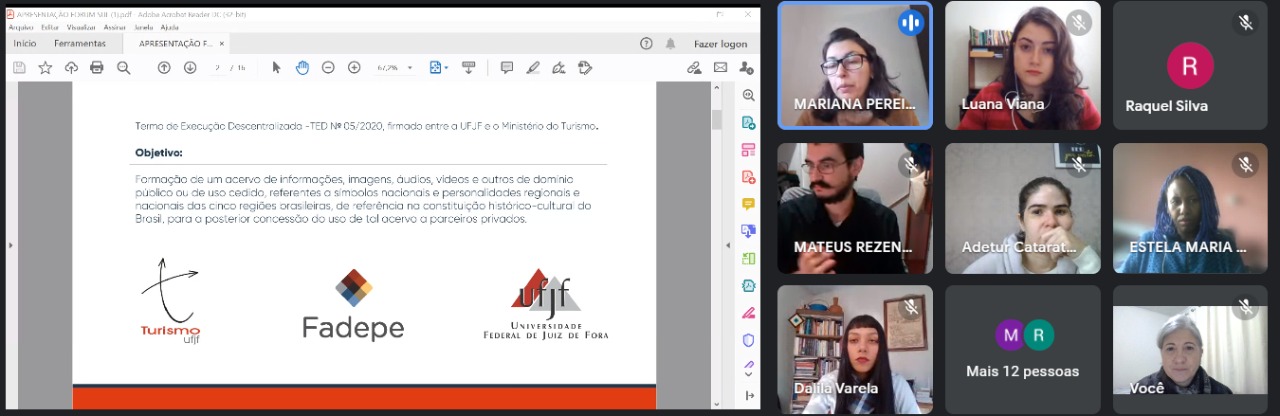
Task: Open the search tool in the right tools pane
Action: pos(748,95)
